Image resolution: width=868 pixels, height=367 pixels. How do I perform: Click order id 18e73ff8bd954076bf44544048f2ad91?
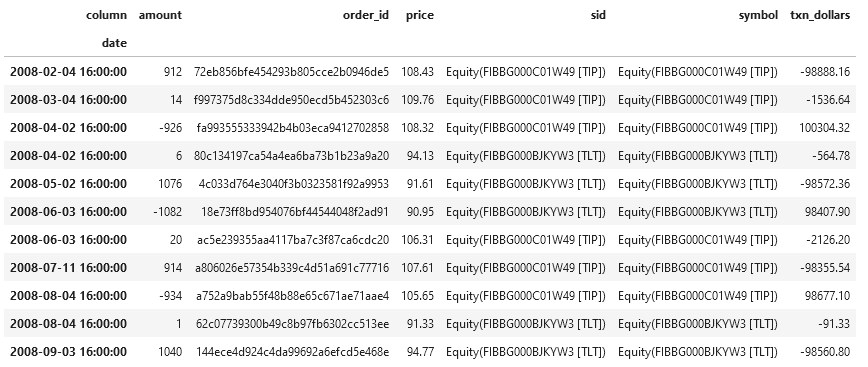[x=295, y=212]
